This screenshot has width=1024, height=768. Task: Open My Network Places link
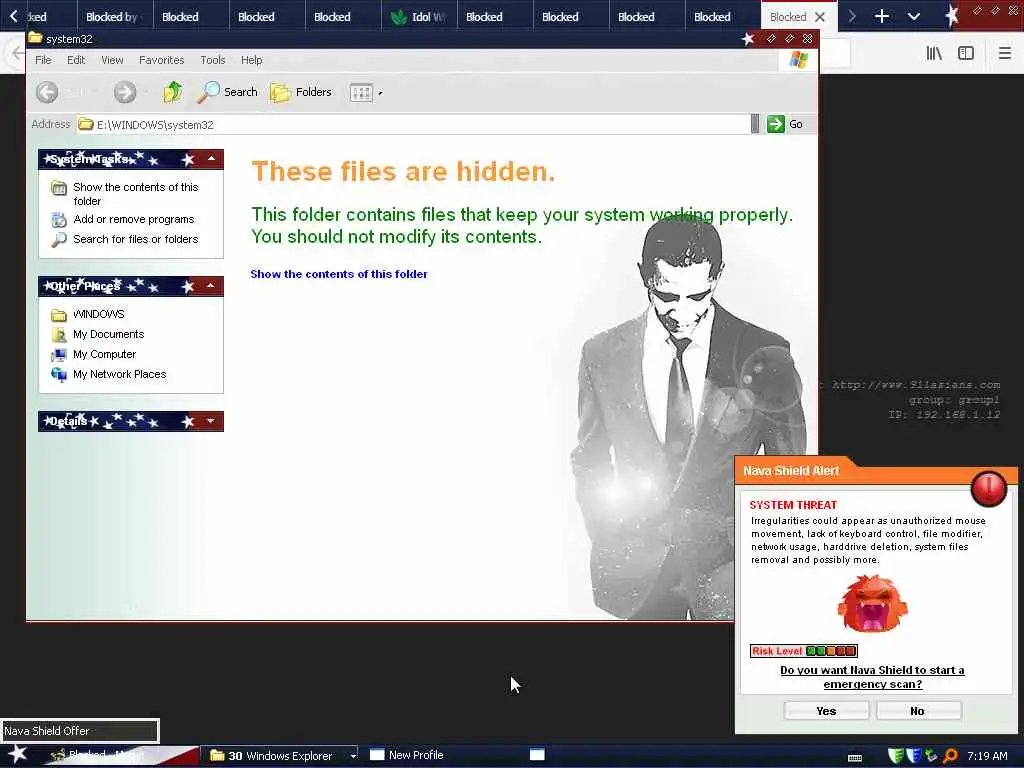[x=120, y=374]
